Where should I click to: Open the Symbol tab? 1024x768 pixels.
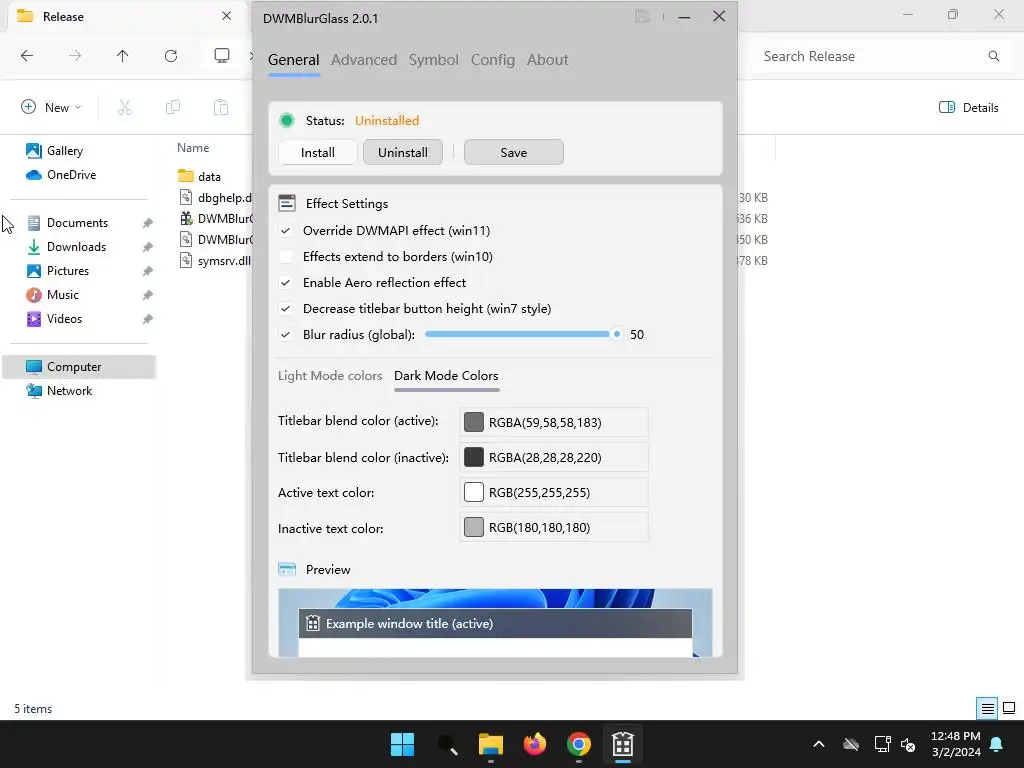pyautogui.click(x=434, y=60)
